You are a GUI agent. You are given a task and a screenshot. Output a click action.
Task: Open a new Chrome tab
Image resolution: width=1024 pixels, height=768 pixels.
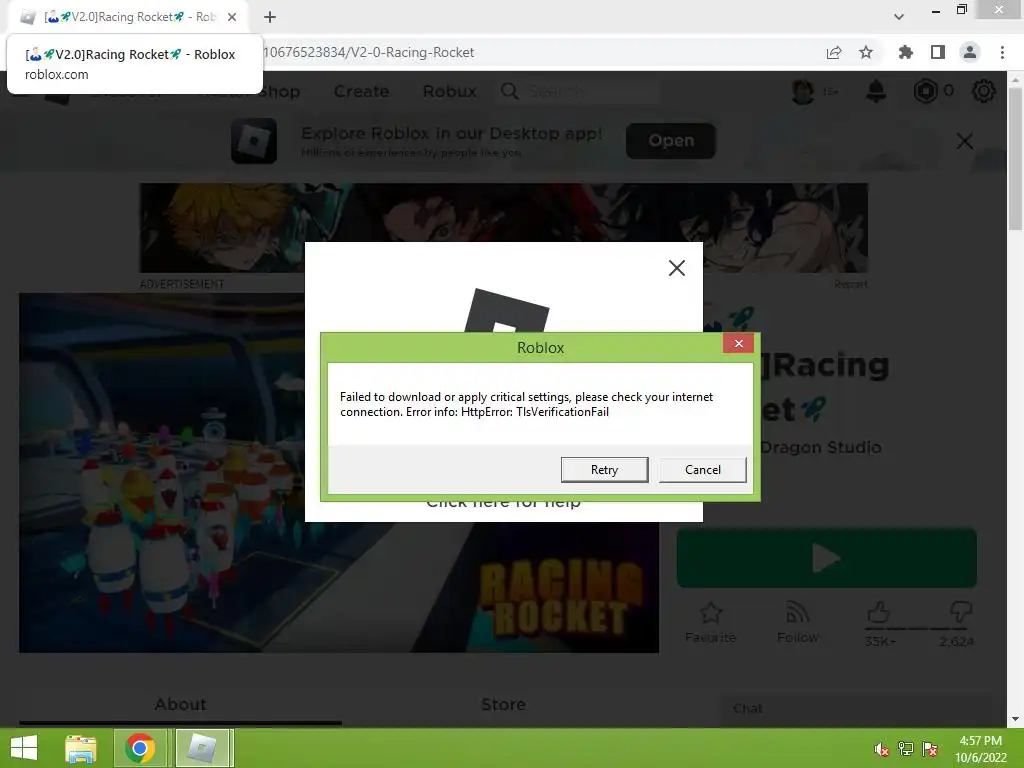coord(270,17)
